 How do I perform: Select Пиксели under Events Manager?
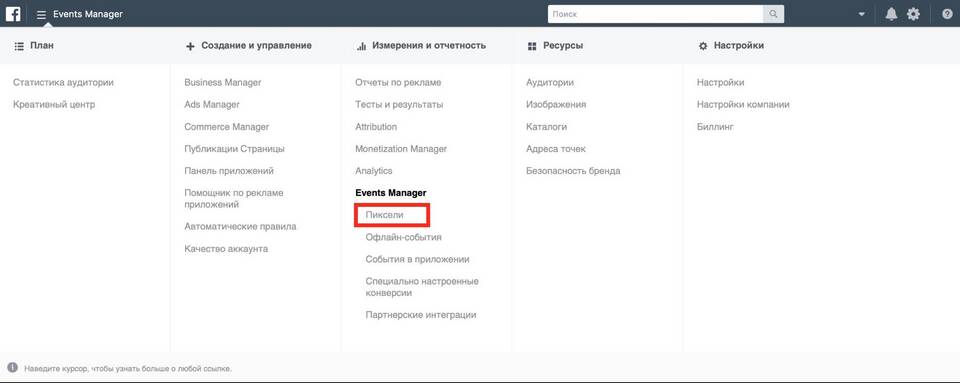click(x=384, y=215)
